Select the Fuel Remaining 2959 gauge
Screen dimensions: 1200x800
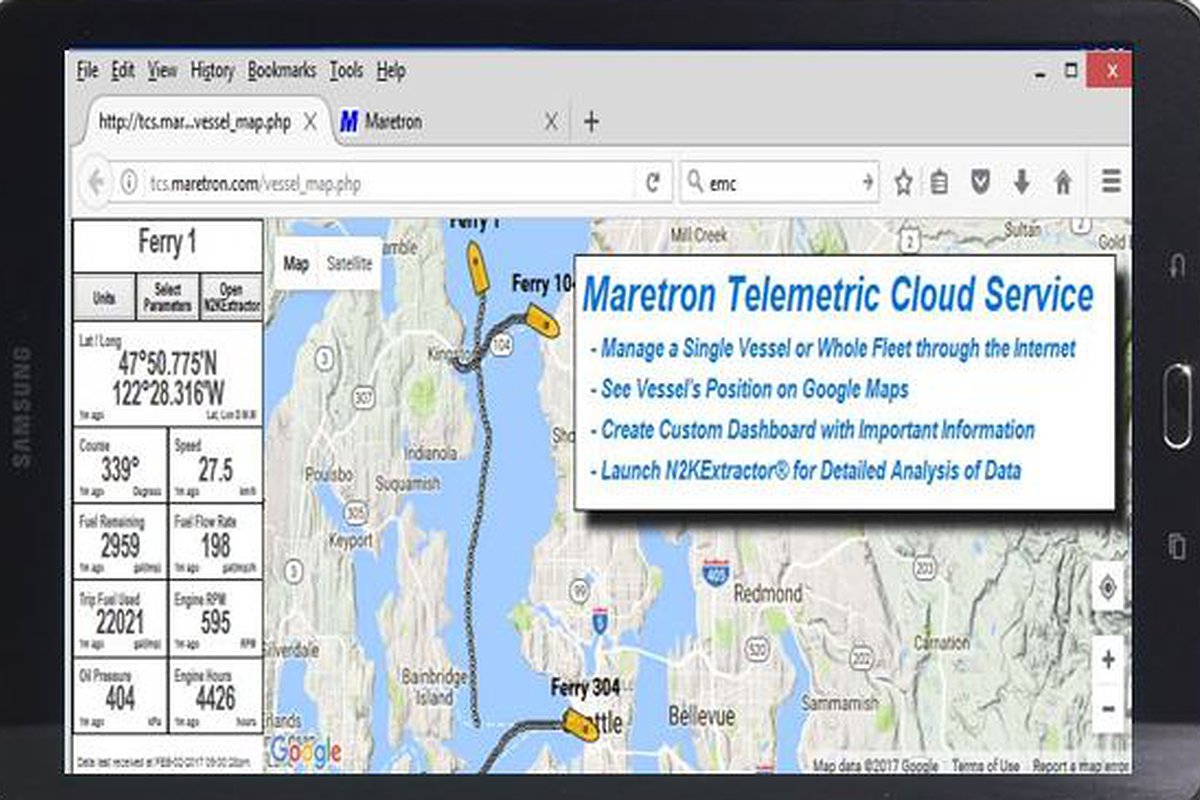click(x=120, y=541)
